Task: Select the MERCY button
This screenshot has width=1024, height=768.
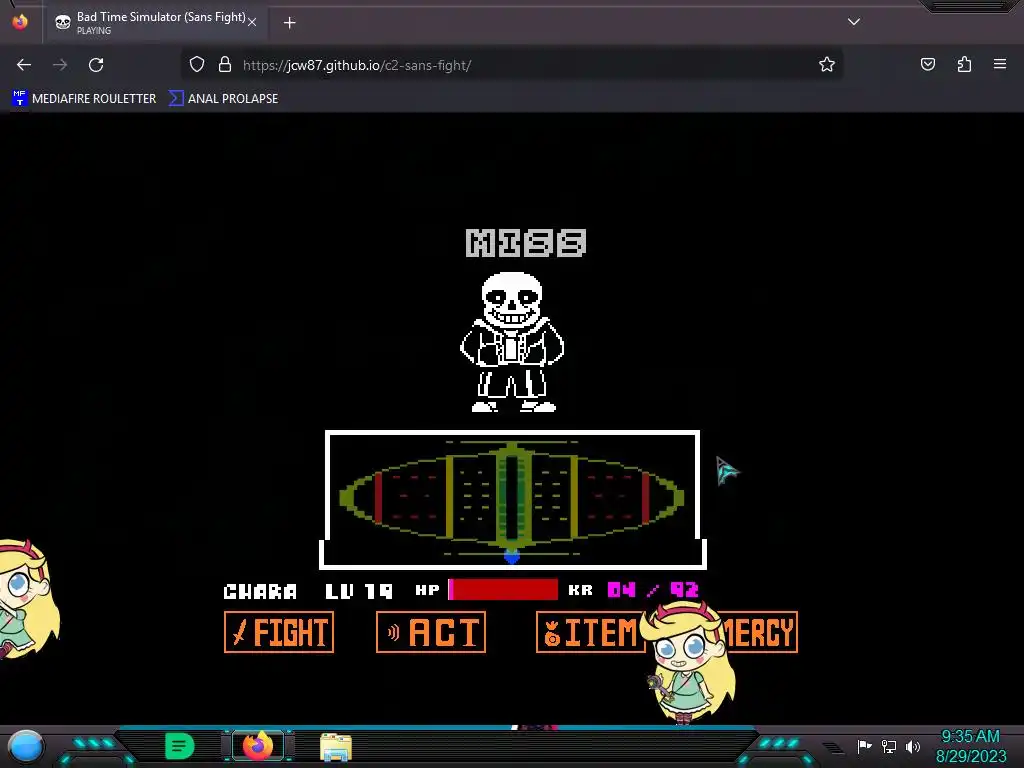Action: point(760,632)
